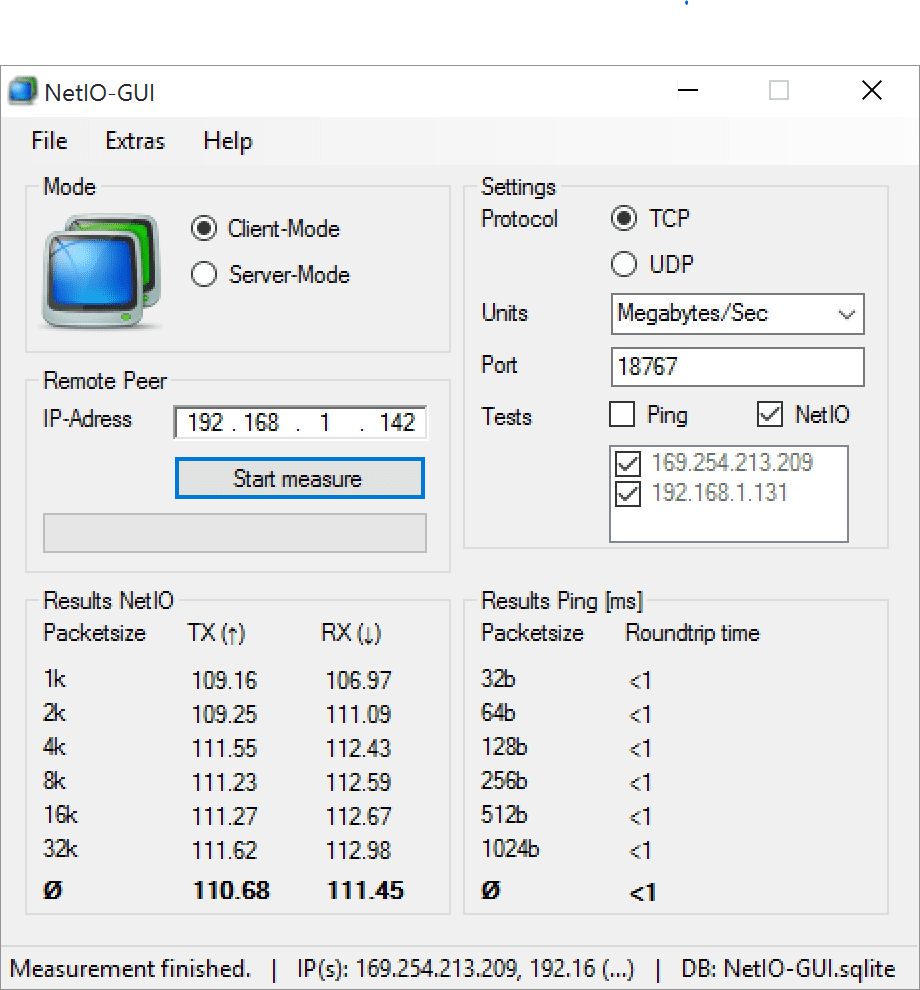Viewport: 920px width, 990px height.
Task: Click RX value 112.67 for 16k
Action: (x=359, y=816)
